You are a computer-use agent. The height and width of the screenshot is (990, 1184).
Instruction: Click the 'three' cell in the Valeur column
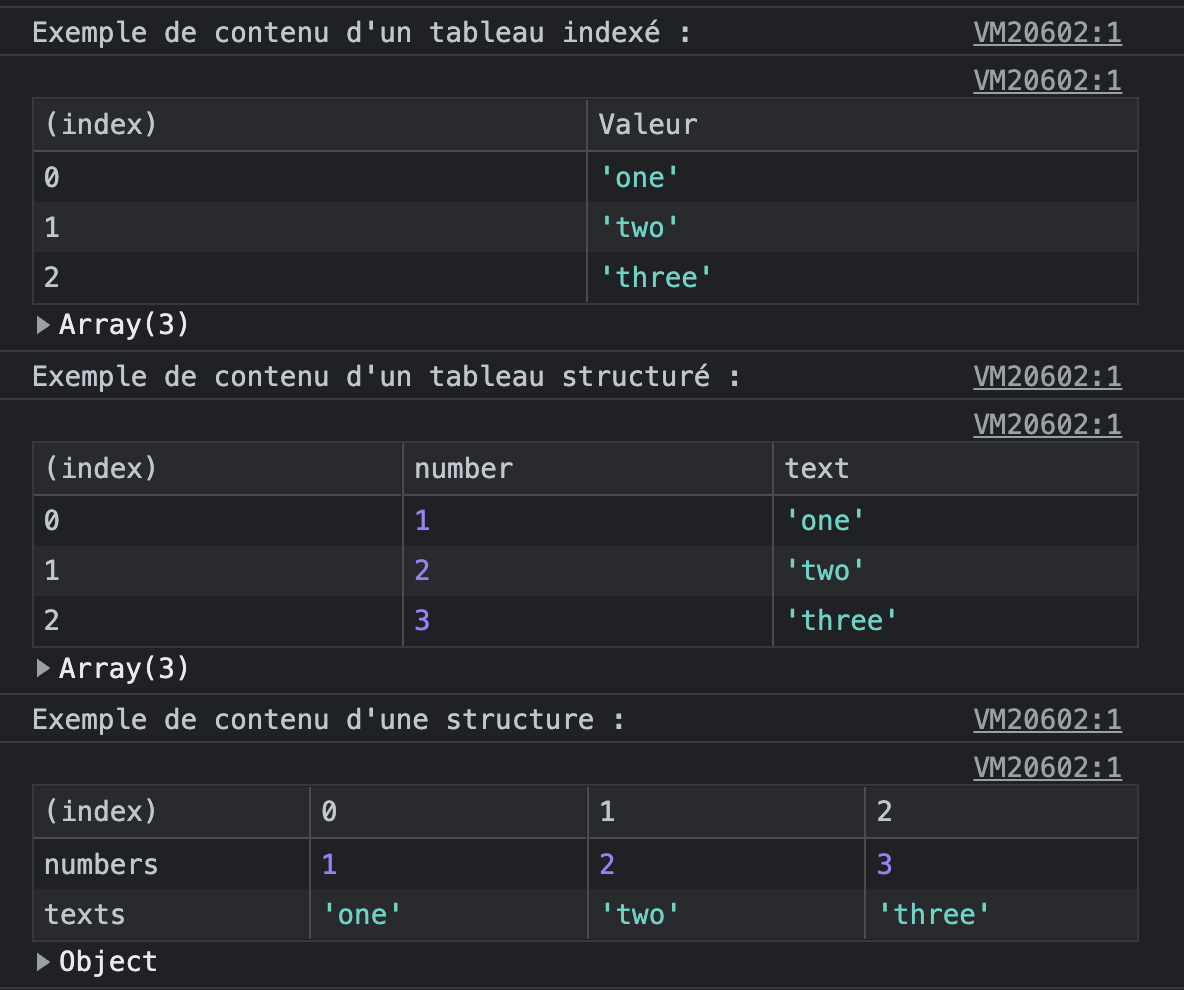(x=655, y=277)
